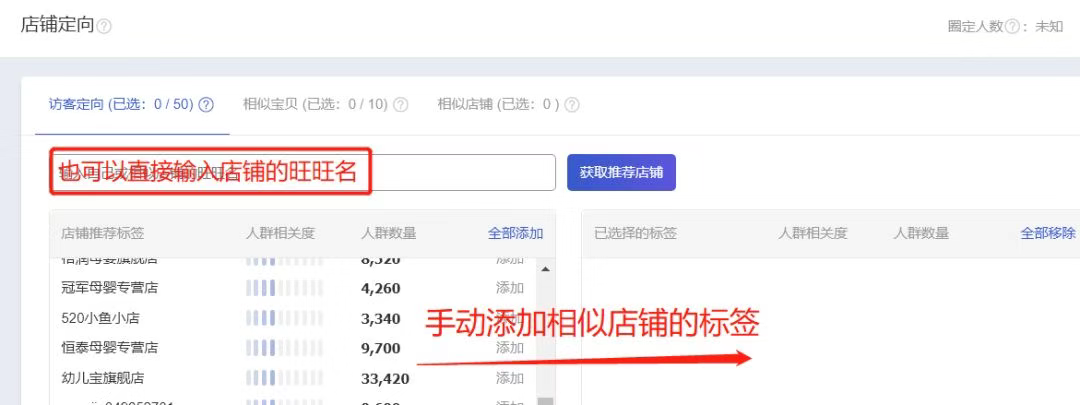Screen dimensions: 1080x405
Task: Add the 恒泰母婴专营店 tag
Action: [x=510, y=348]
